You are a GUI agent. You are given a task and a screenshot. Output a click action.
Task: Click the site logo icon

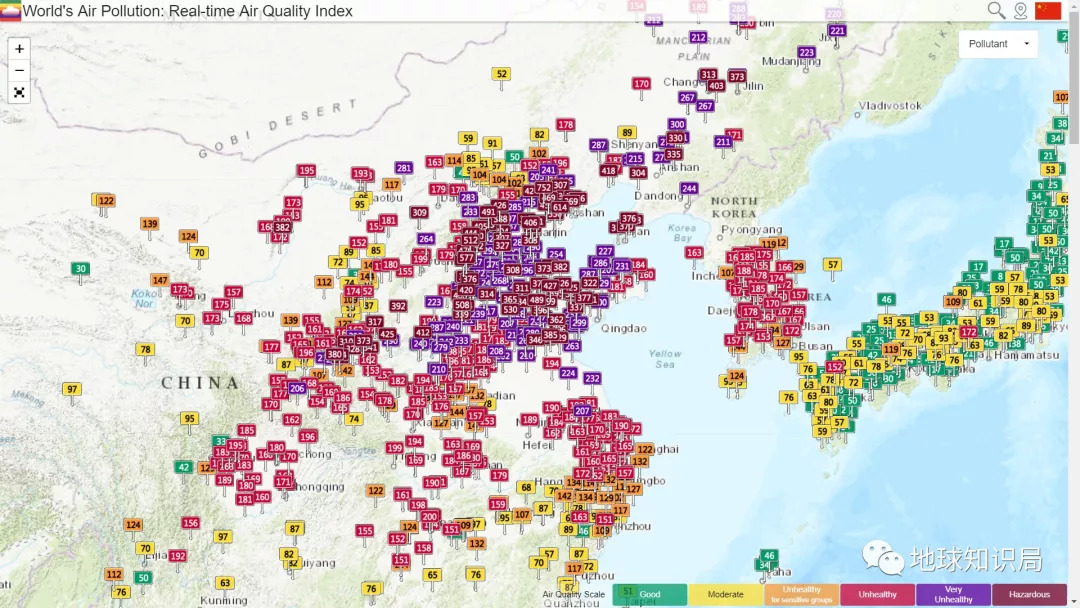point(10,11)
